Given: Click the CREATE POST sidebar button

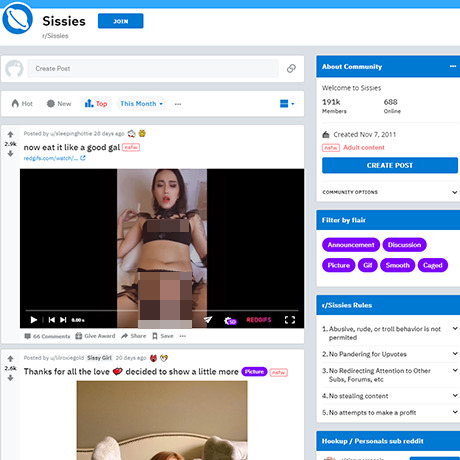Looking at the screenshot, I should pos(390,165).
